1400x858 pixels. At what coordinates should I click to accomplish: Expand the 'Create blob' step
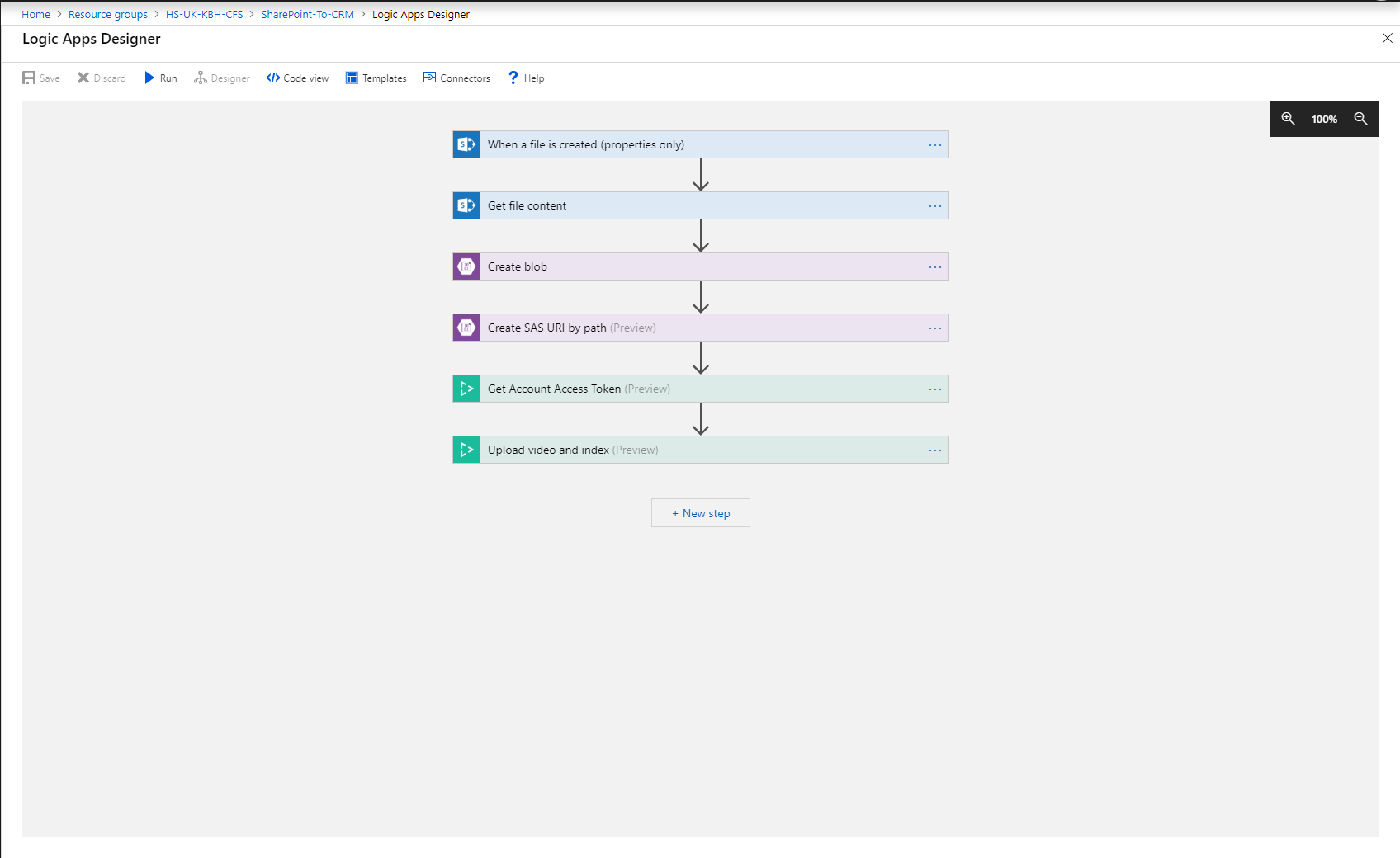(x=701, y=266)
